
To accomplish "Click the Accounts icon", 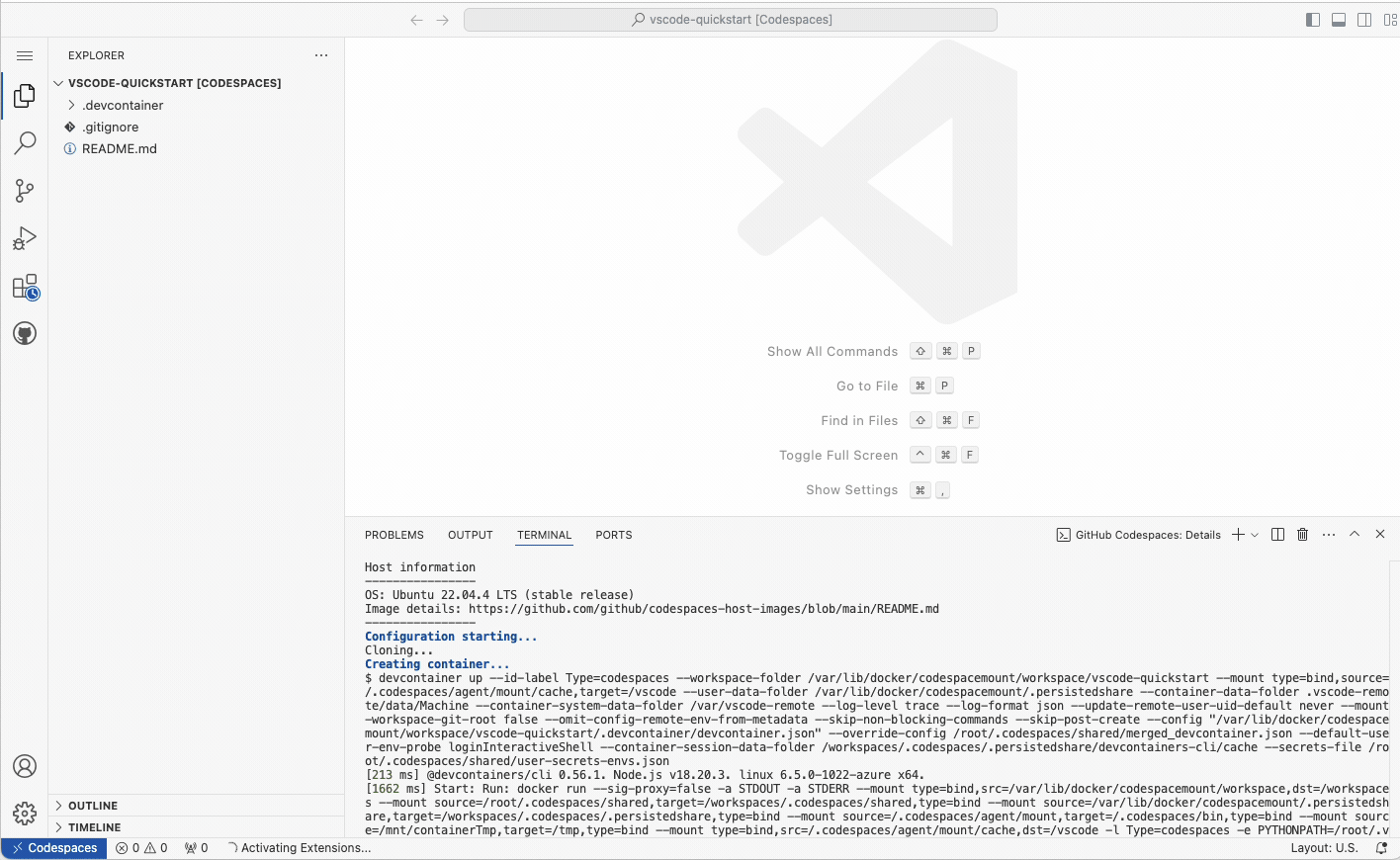I will [25, 766].
